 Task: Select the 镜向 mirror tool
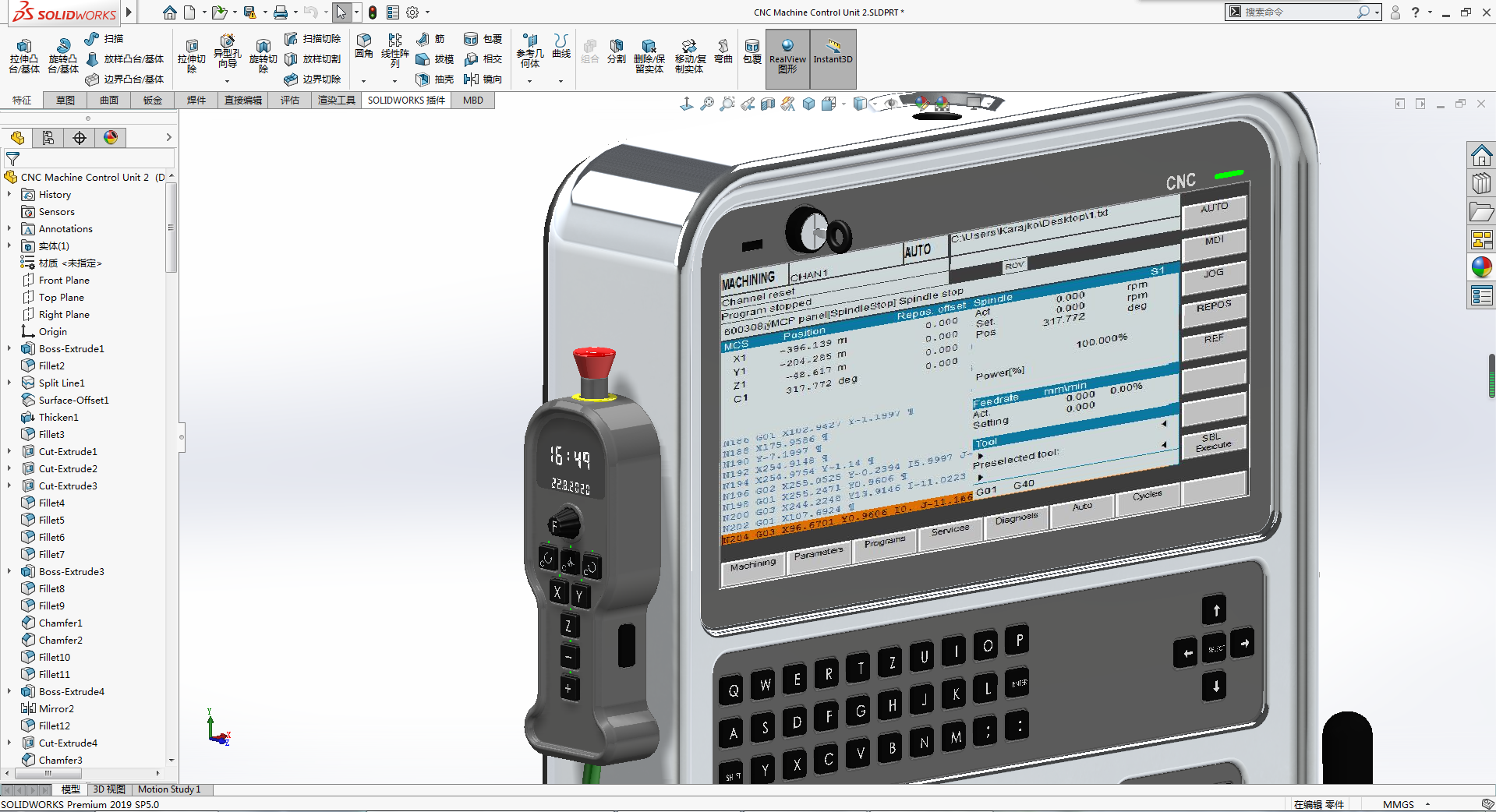pyautogui.click(x=483, y=79)
